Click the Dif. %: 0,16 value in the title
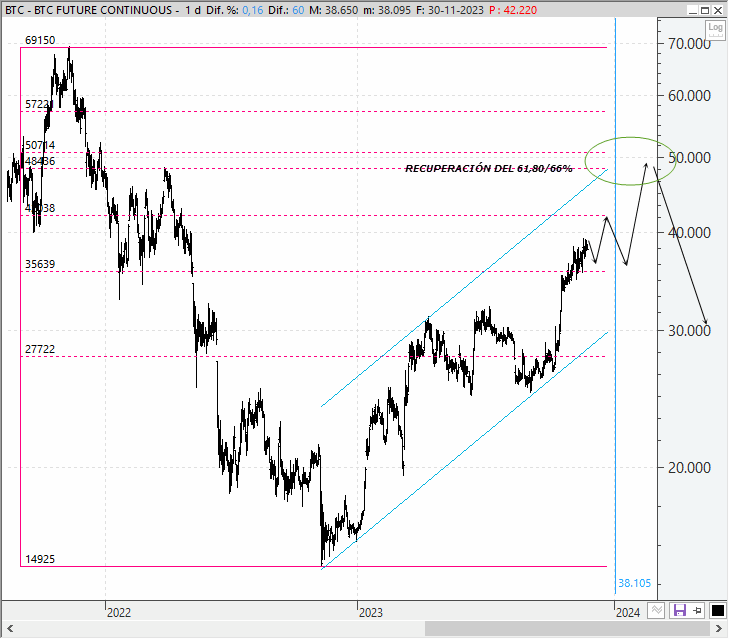 click(x=234, y=10)
